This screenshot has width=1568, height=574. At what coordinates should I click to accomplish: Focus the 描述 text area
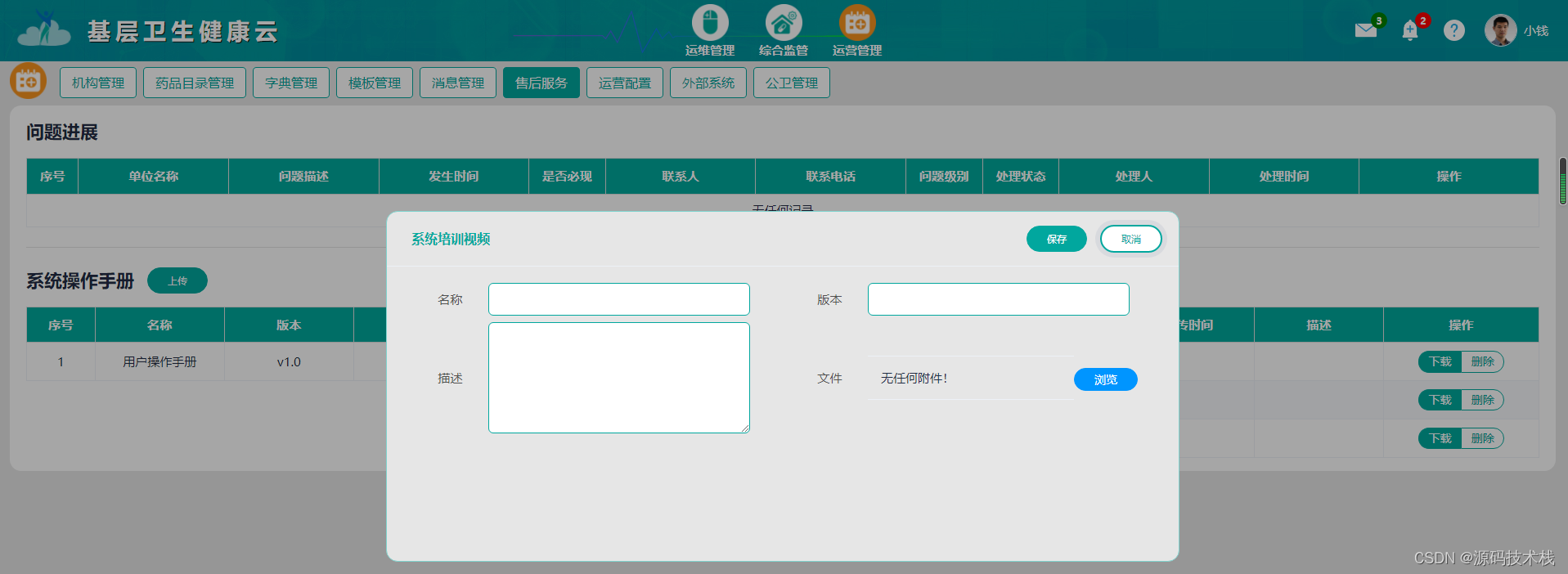(x=619, y=378)
